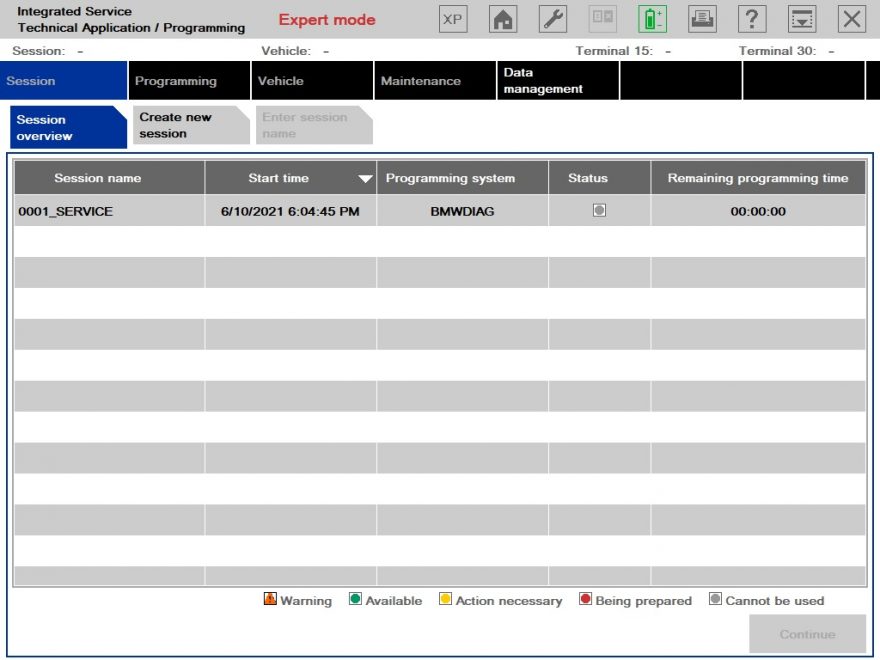Click the orange Warning legend icon

(x=269, y=599)
